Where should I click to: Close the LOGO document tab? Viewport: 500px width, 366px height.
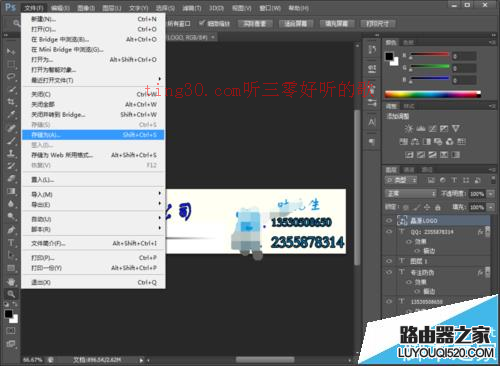pos(213,37)
